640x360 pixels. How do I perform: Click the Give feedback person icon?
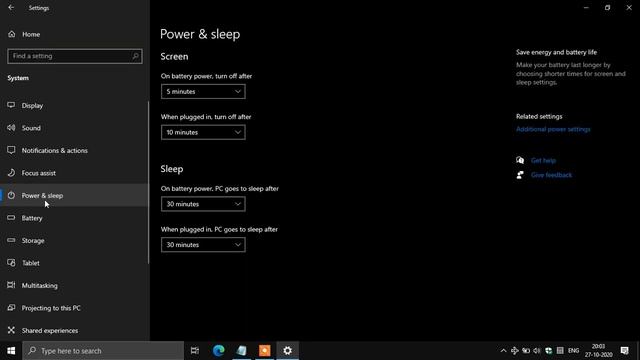520,175
